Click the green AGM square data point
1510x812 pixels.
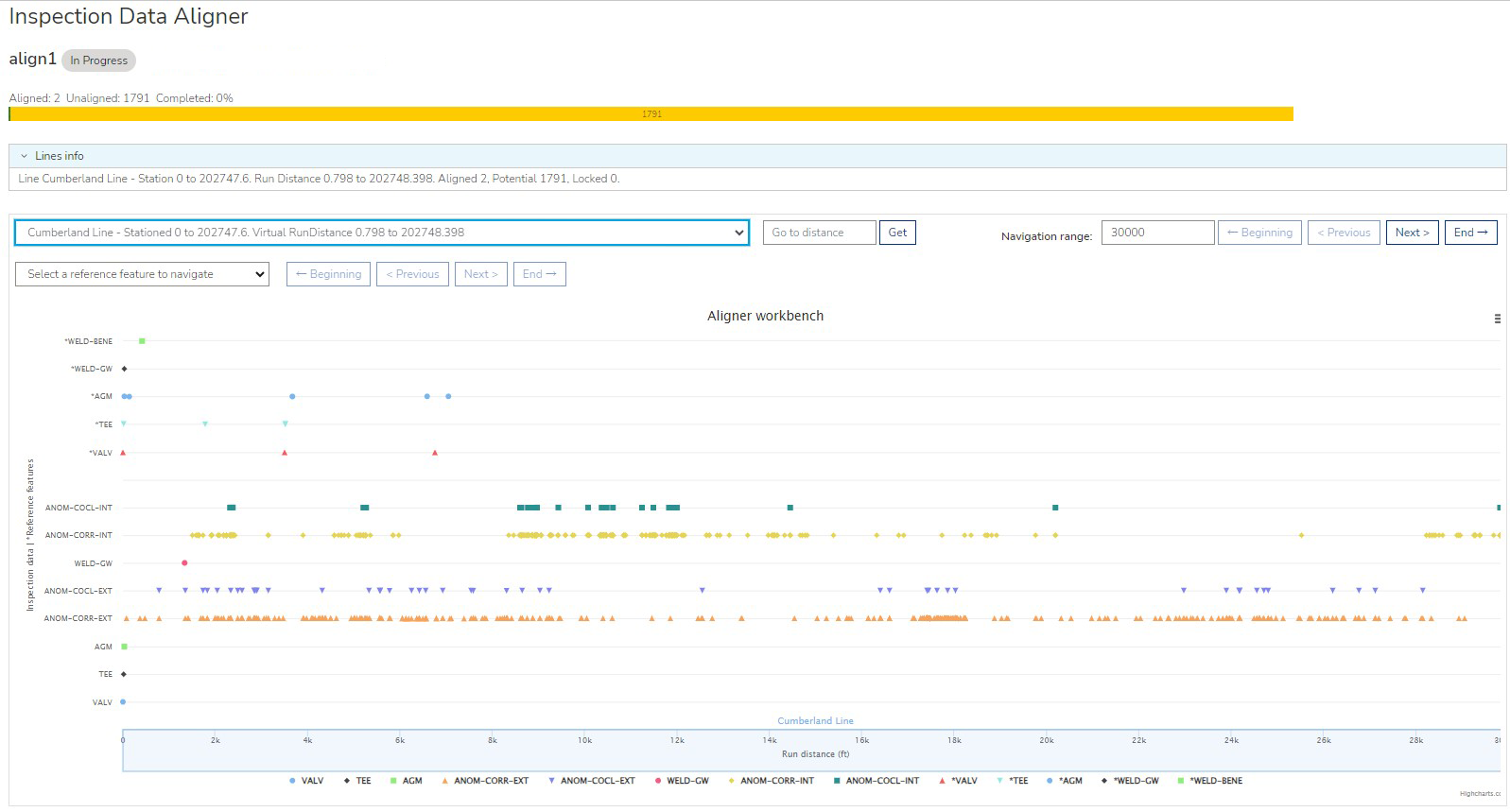click(x=125, y=647)
